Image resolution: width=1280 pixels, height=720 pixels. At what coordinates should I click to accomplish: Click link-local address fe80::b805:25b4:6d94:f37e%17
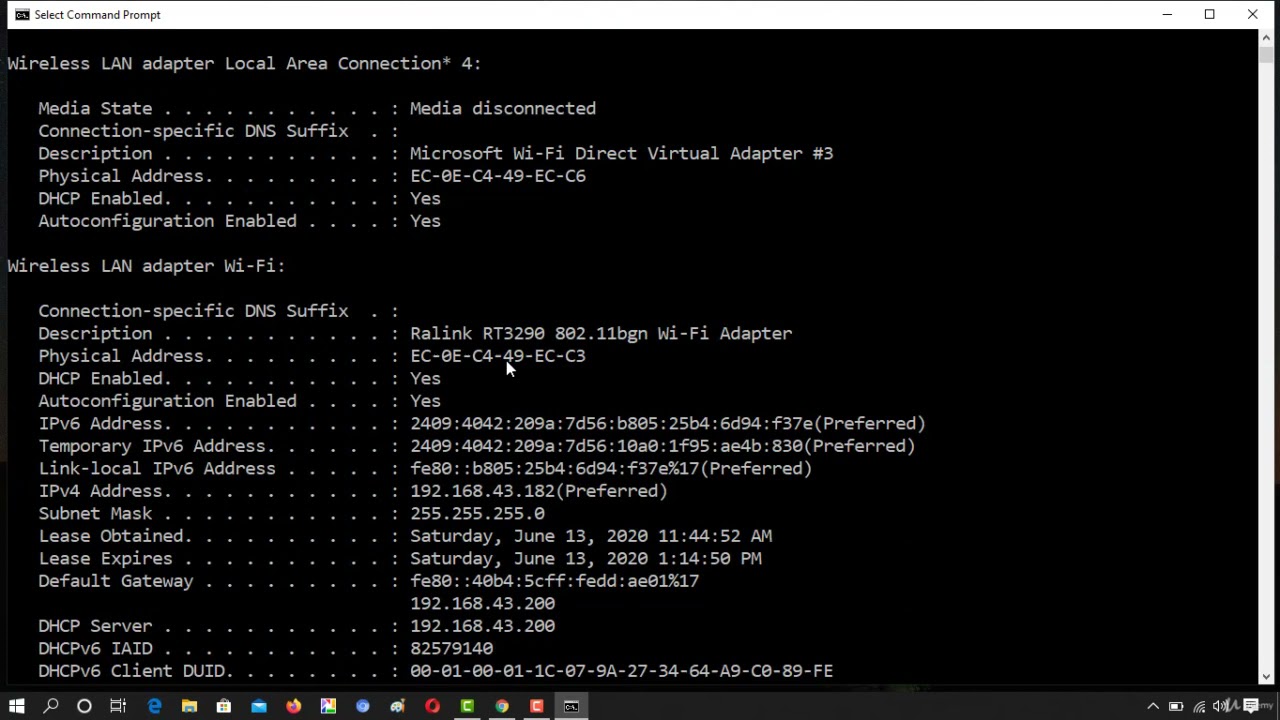coord(611,468)
